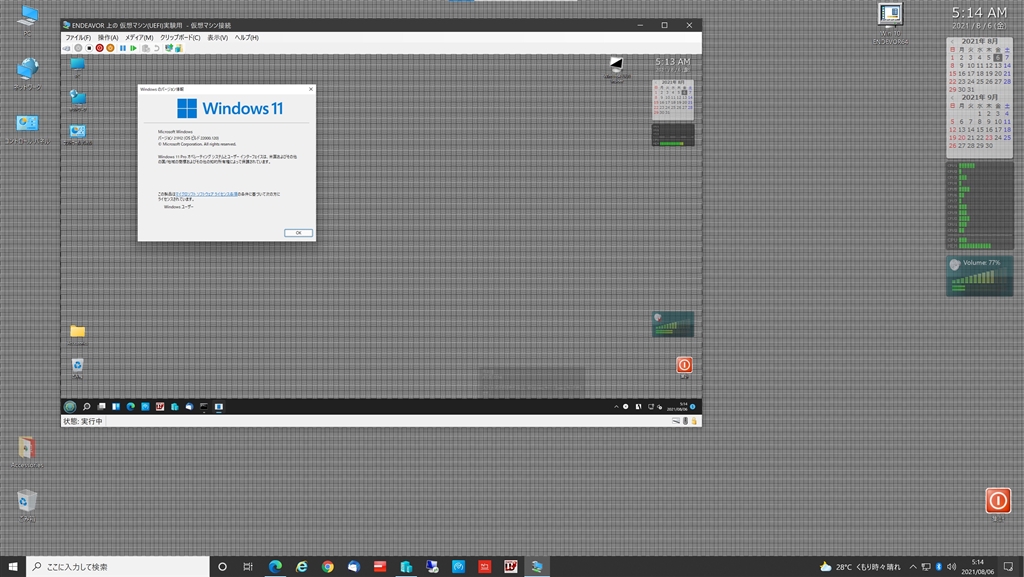Screen dimensions: 1024x577
Task: Click the winver app icon in guest taskbar
Action: 219,407
